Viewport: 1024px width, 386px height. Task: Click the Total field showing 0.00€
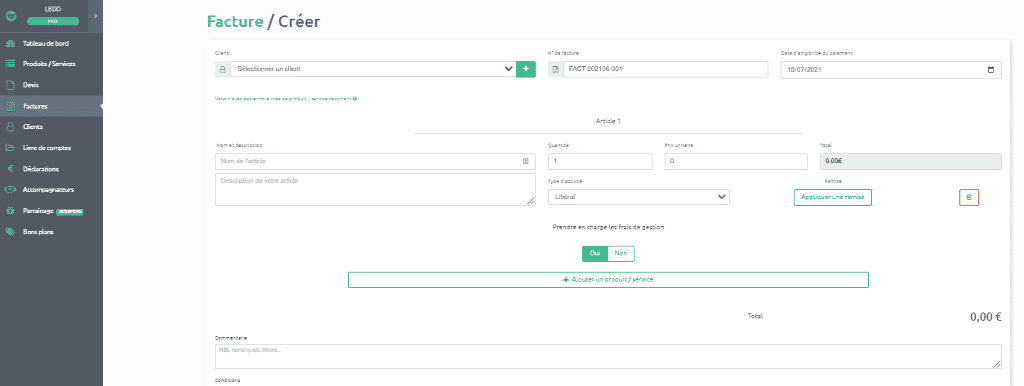coord(910,161)
